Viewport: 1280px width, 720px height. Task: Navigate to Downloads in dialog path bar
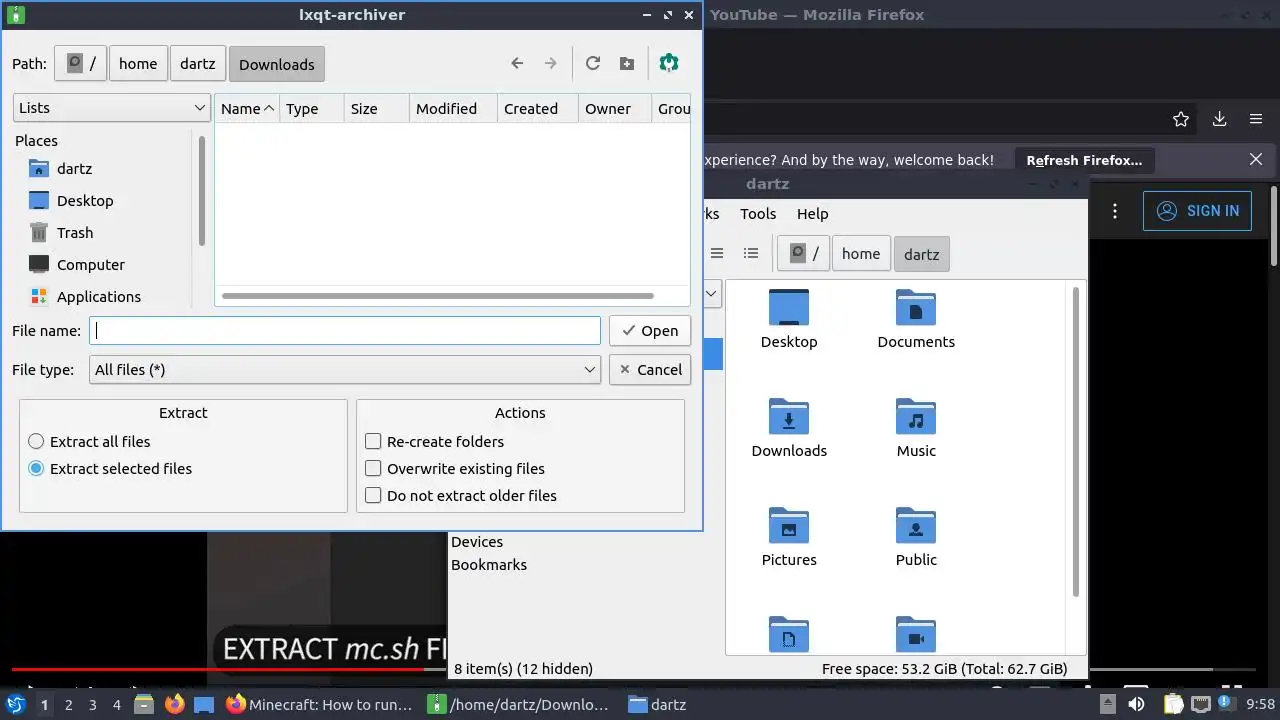(276, 63)
